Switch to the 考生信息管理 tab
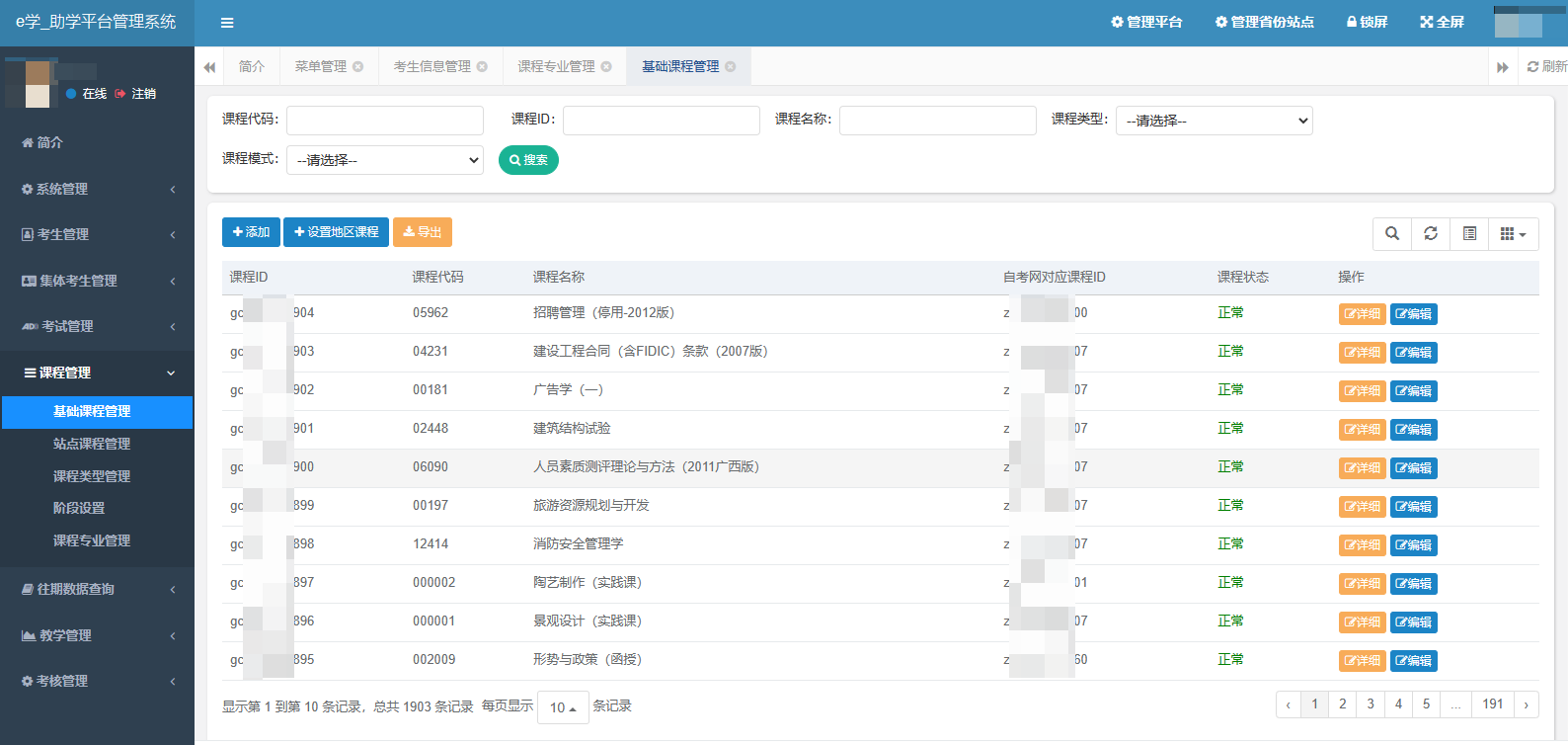Screen dimensions: 1568x745 click(431, 67)
